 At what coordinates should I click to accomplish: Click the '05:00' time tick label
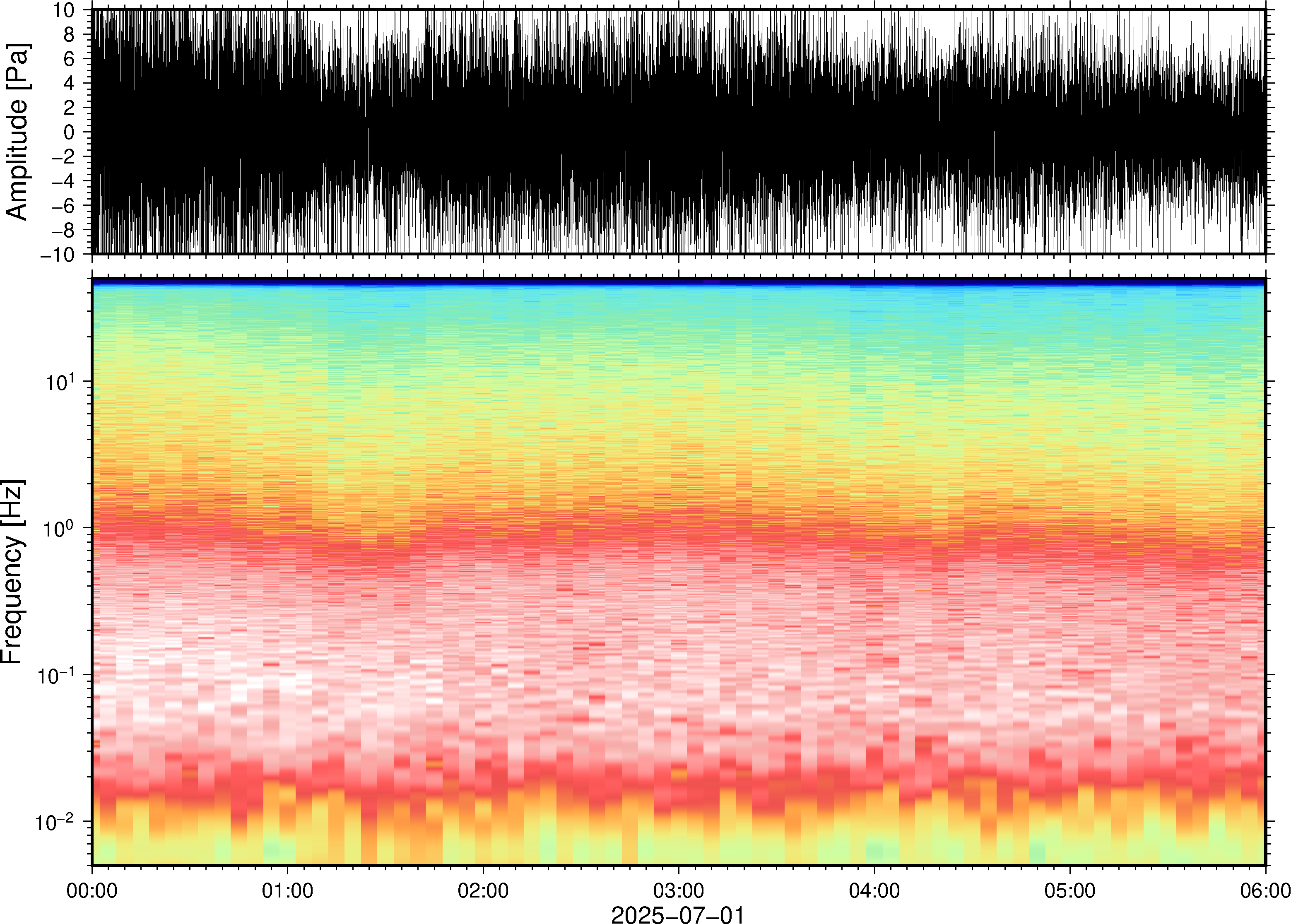click(1069, 890)
